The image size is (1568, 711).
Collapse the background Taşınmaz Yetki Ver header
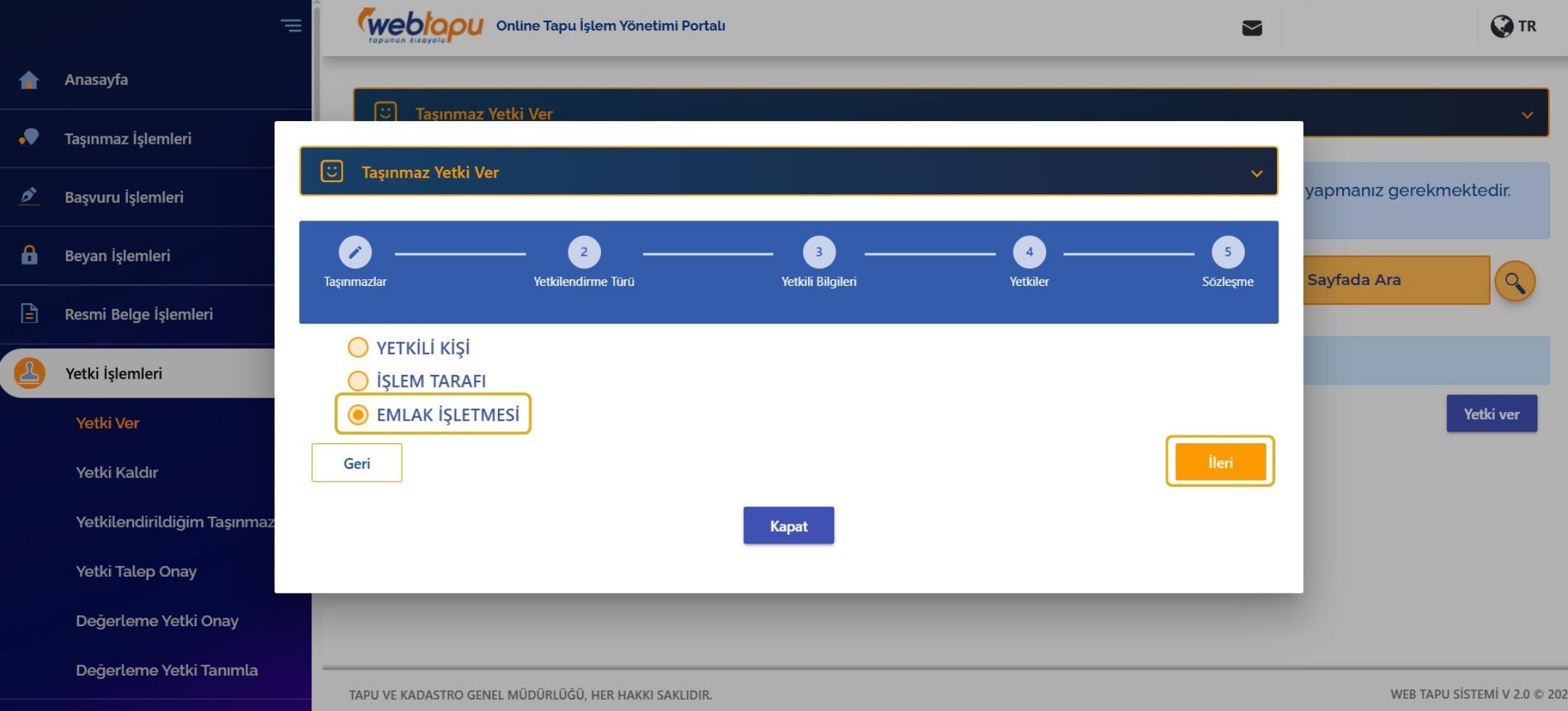pos(1527,113)
